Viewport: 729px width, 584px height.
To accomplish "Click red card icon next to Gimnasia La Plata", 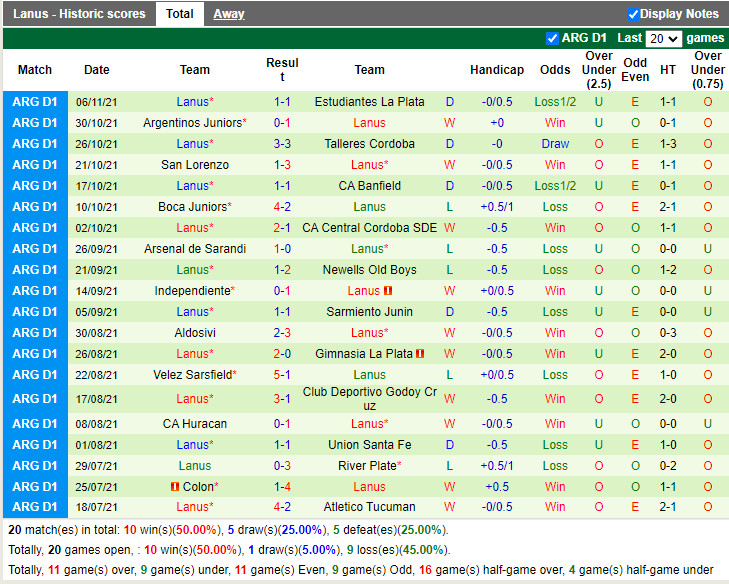I will [421, 354].
